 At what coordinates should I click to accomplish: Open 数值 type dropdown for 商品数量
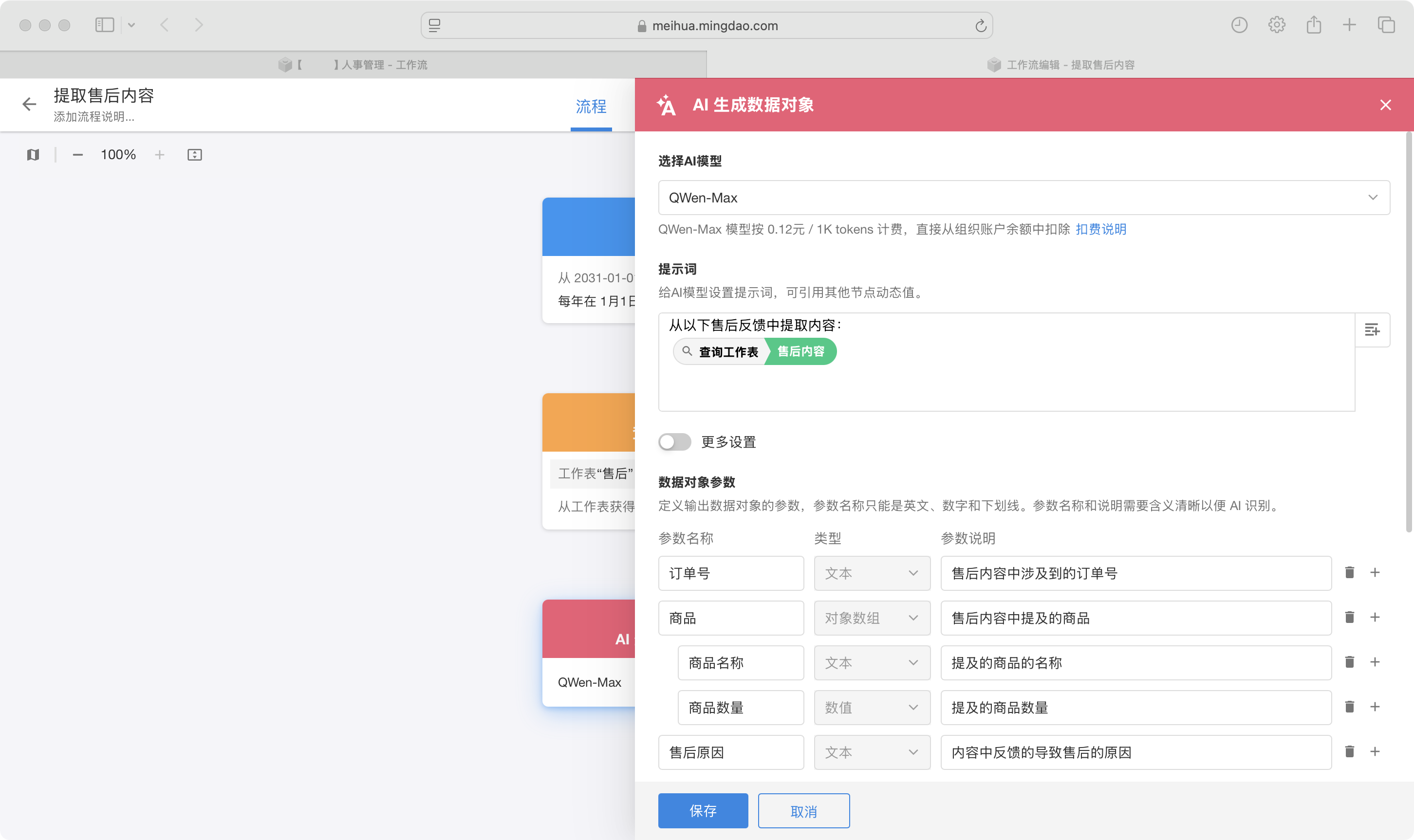point(872,708)
